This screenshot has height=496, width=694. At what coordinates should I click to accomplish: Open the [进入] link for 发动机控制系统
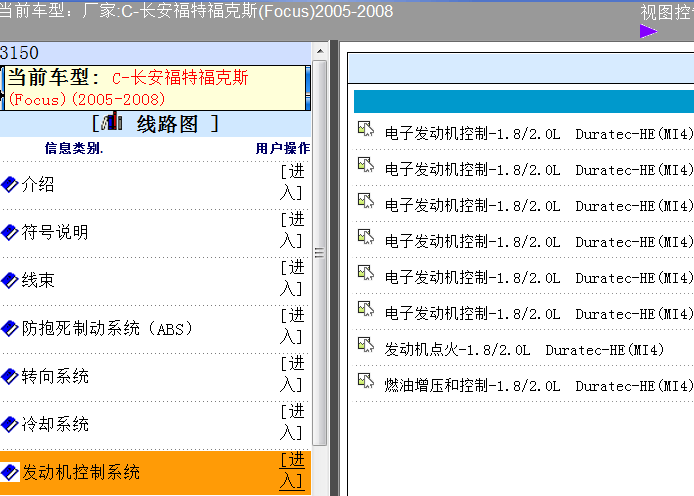point(292,471)
